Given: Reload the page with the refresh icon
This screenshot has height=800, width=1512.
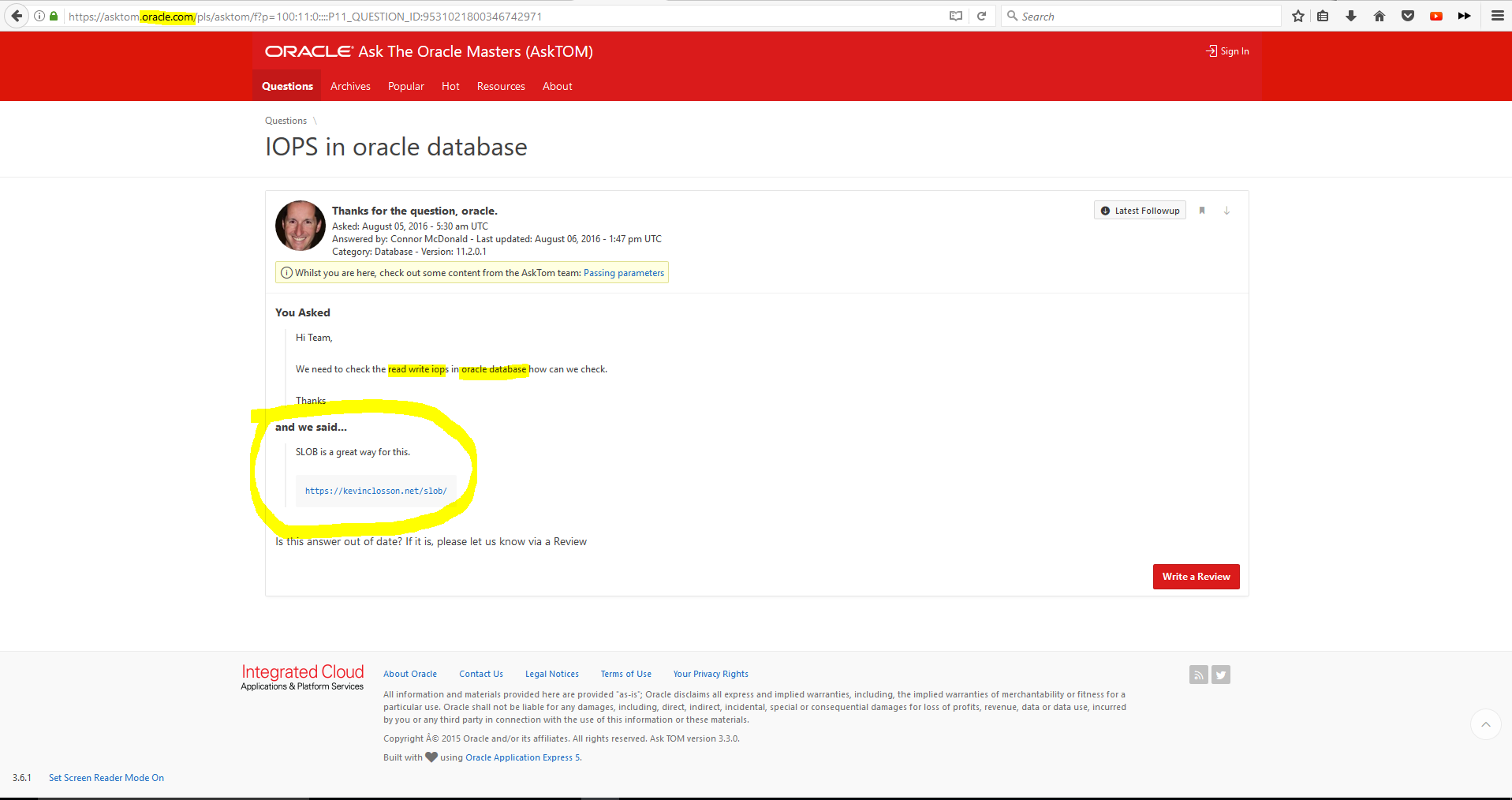Looking at the screenshot, I should pyautogui.click(x=981, y=16).
